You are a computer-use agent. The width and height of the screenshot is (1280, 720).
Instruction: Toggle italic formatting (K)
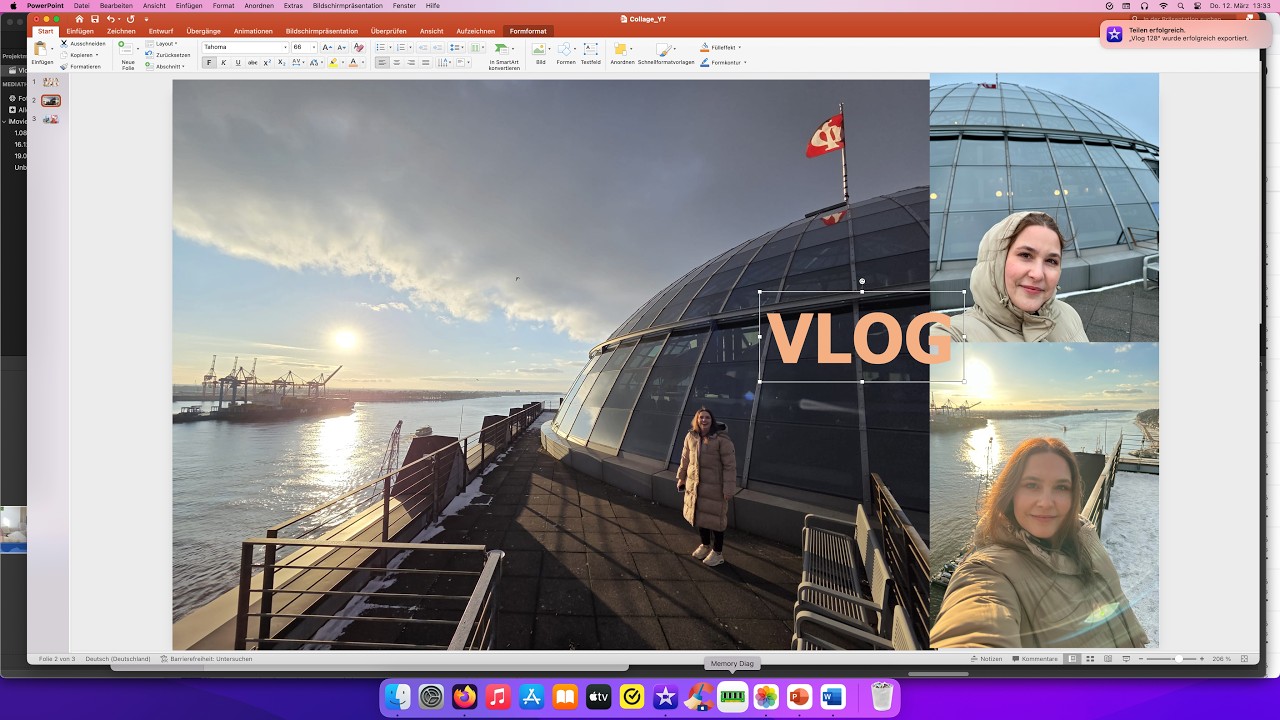223,62
